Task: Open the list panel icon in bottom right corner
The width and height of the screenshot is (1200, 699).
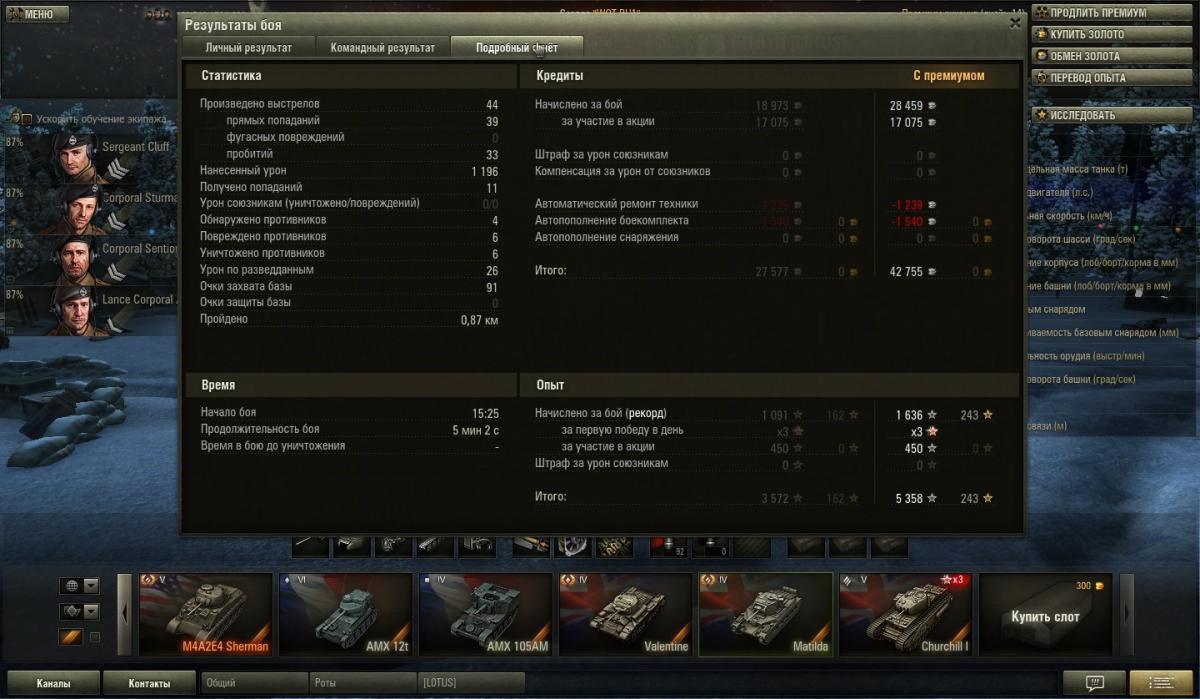Action: coord(1161,683)
